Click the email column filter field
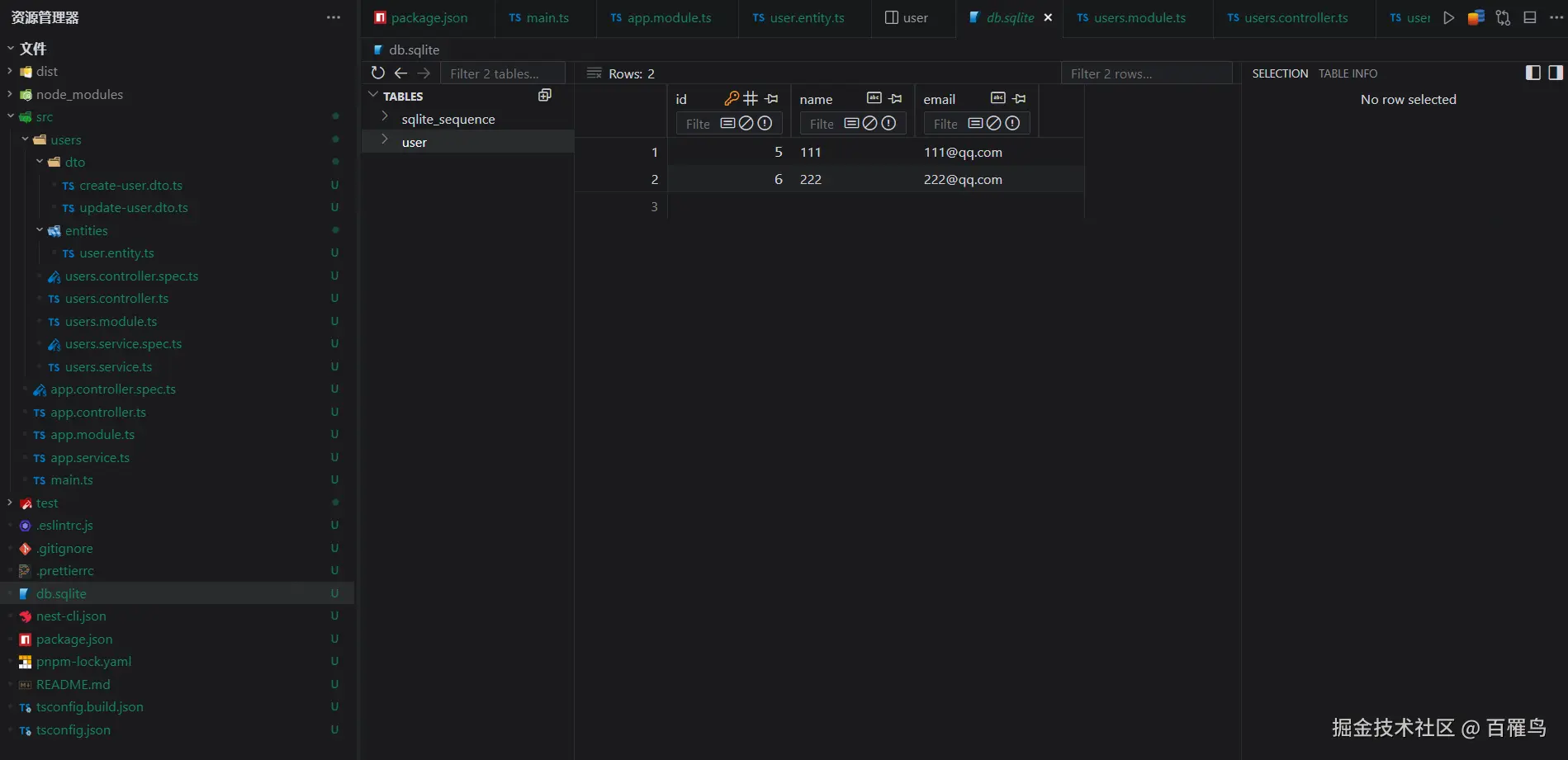 tap(945, 124)
